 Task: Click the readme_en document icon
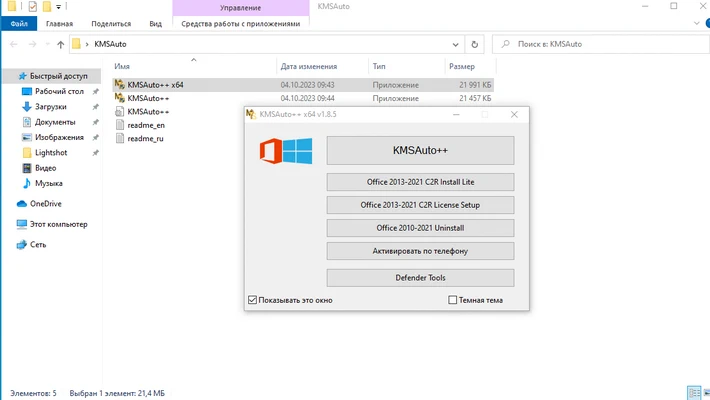click(x=120, y=125)
